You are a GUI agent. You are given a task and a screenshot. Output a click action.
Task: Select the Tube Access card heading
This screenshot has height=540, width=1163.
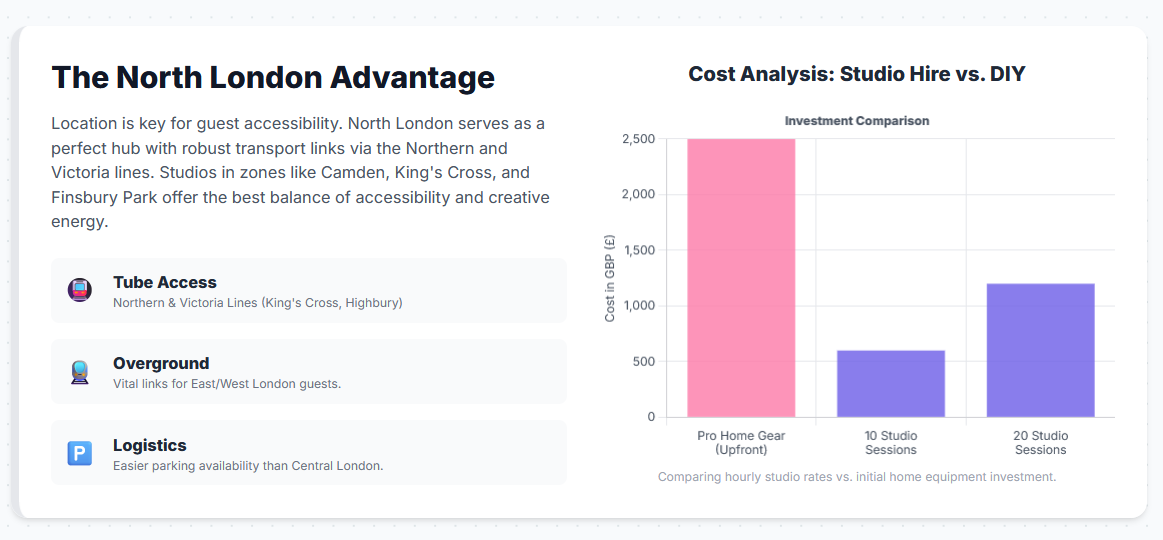click(x=165, y=282)
